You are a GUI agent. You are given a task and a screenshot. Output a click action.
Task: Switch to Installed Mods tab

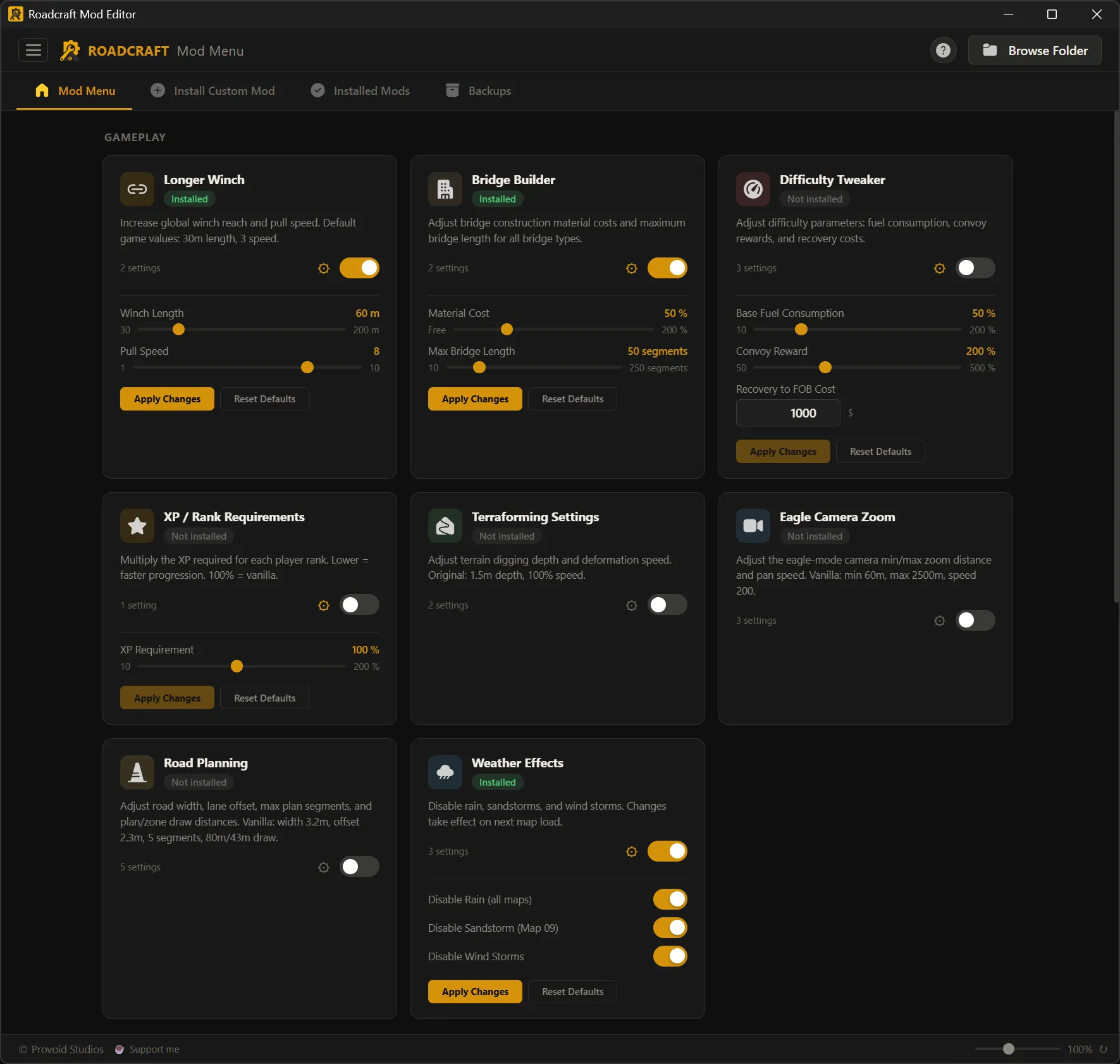point(360,91)
